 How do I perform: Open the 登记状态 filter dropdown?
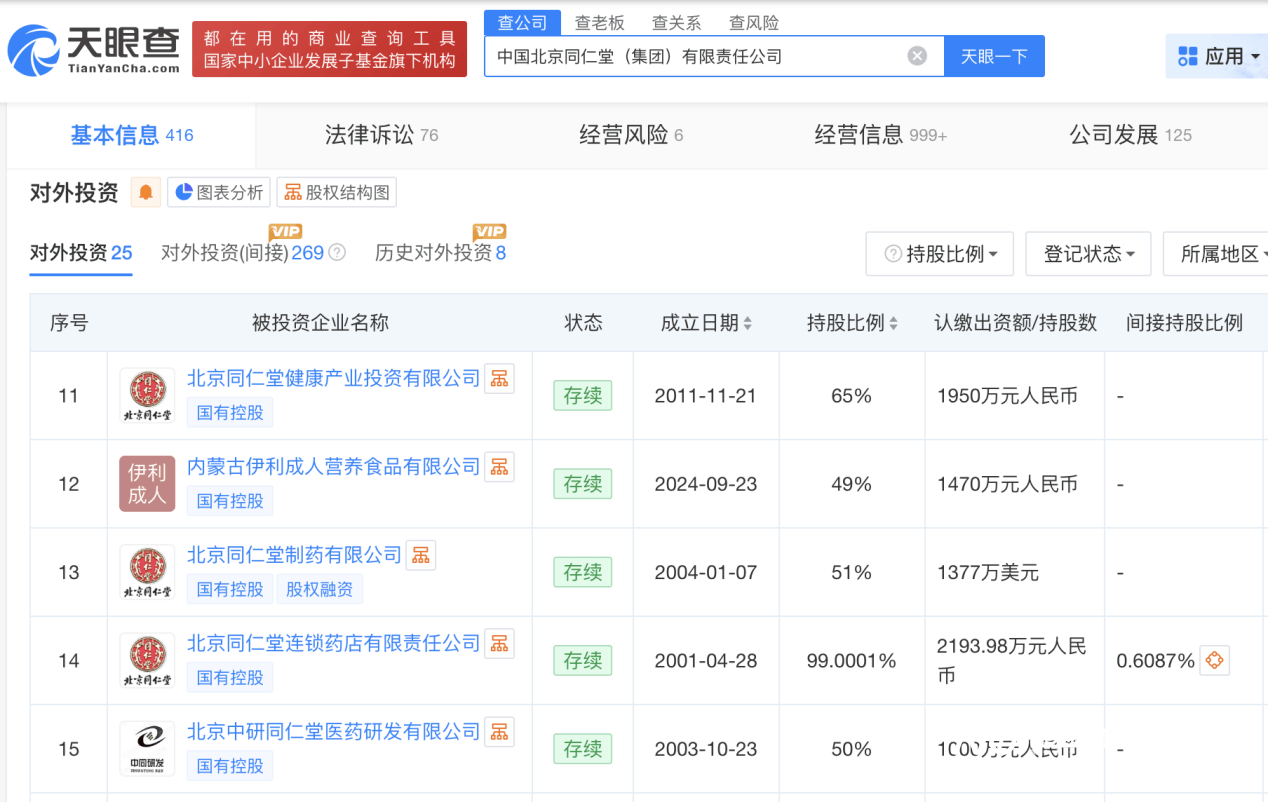tap(1088, 253)
